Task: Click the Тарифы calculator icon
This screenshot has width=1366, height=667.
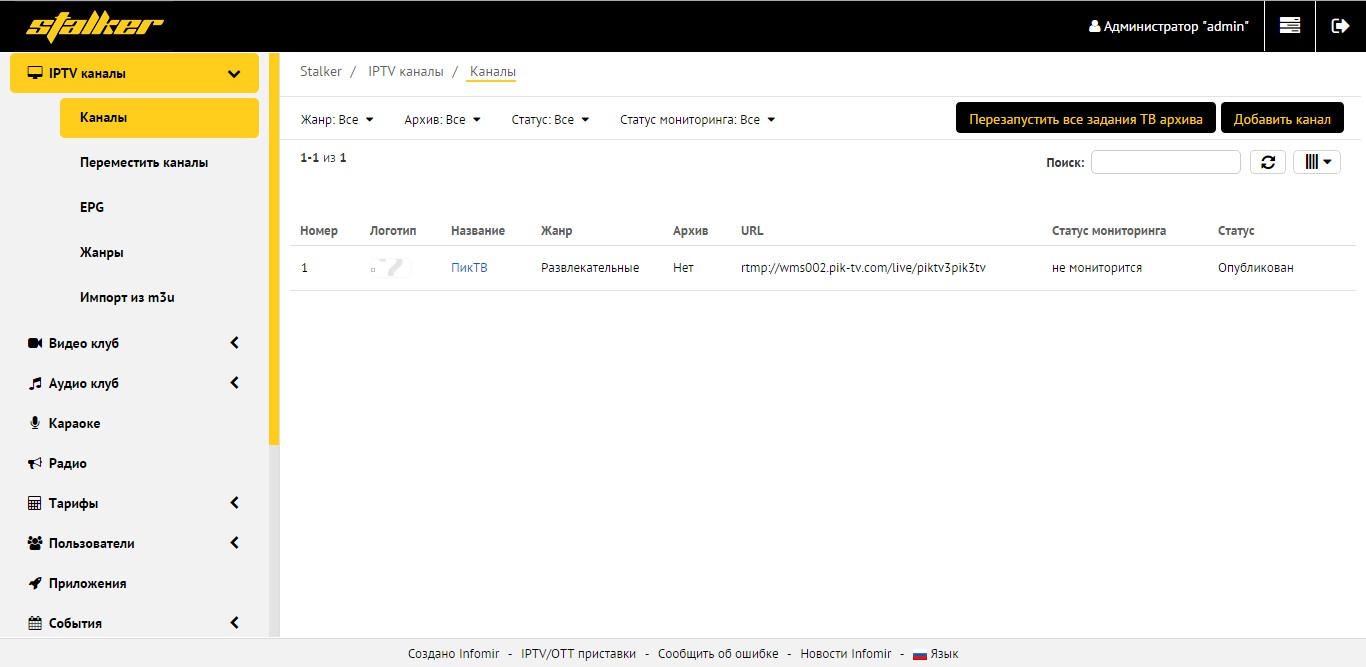Action: tap(35, 503)
